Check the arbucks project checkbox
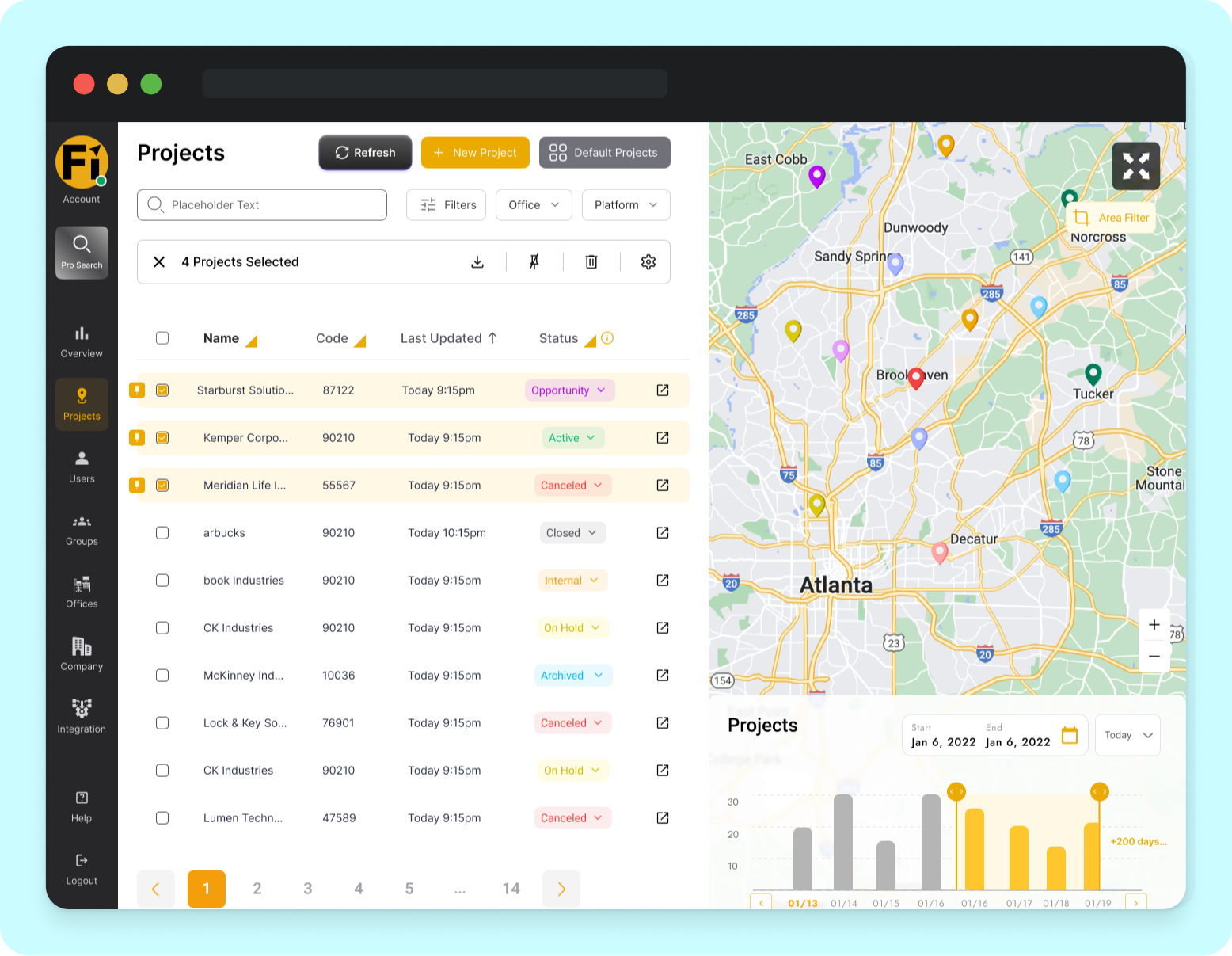The height and width of the screenshot is (956, 1232). coord(162,533)
